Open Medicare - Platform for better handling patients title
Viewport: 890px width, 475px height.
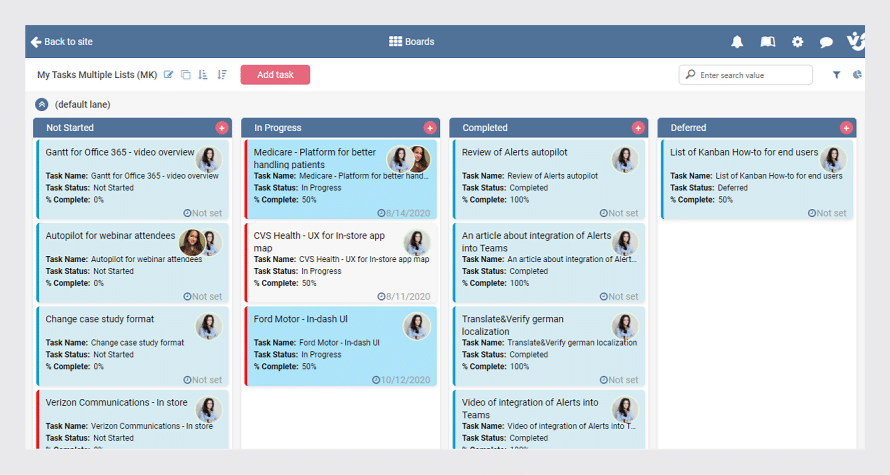tap(314, 158)
